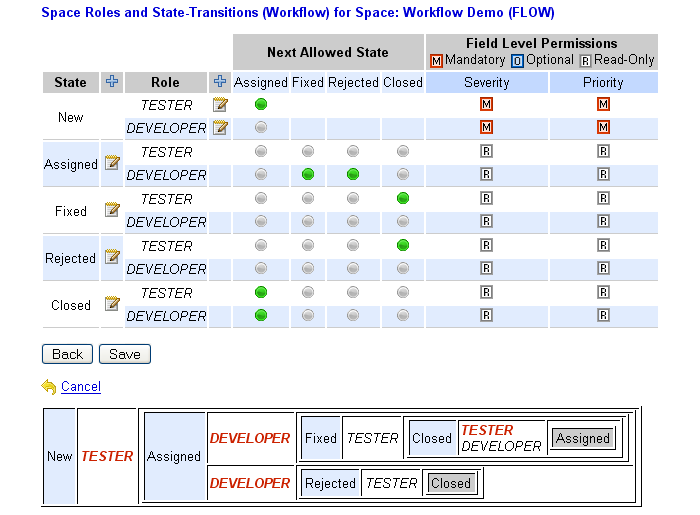Disable Assigned to Rejected for DEVELOPER
The width and height of the screenshot is (700, 515).
tap(353, 174)
